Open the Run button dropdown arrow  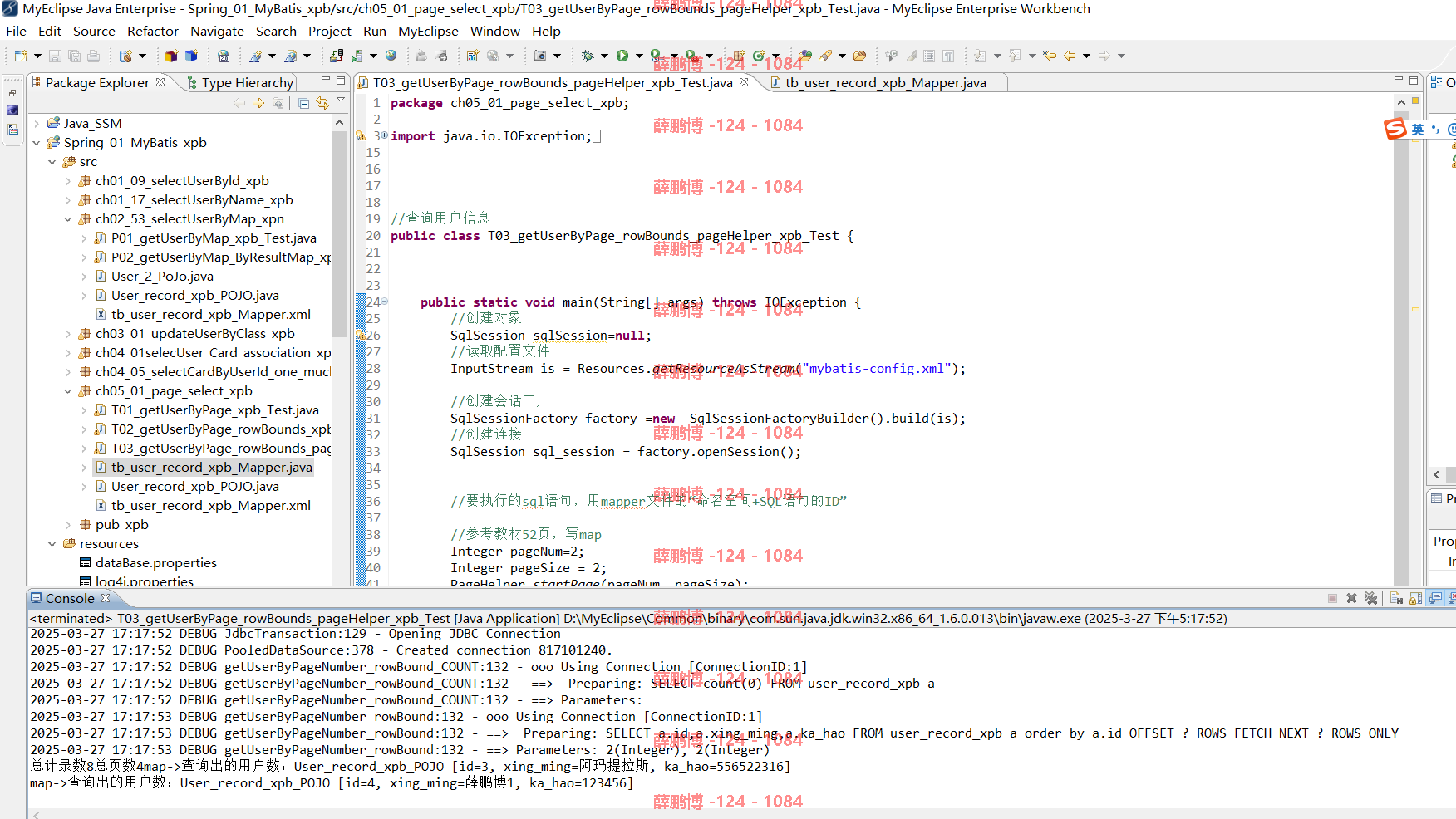(639, 56)
